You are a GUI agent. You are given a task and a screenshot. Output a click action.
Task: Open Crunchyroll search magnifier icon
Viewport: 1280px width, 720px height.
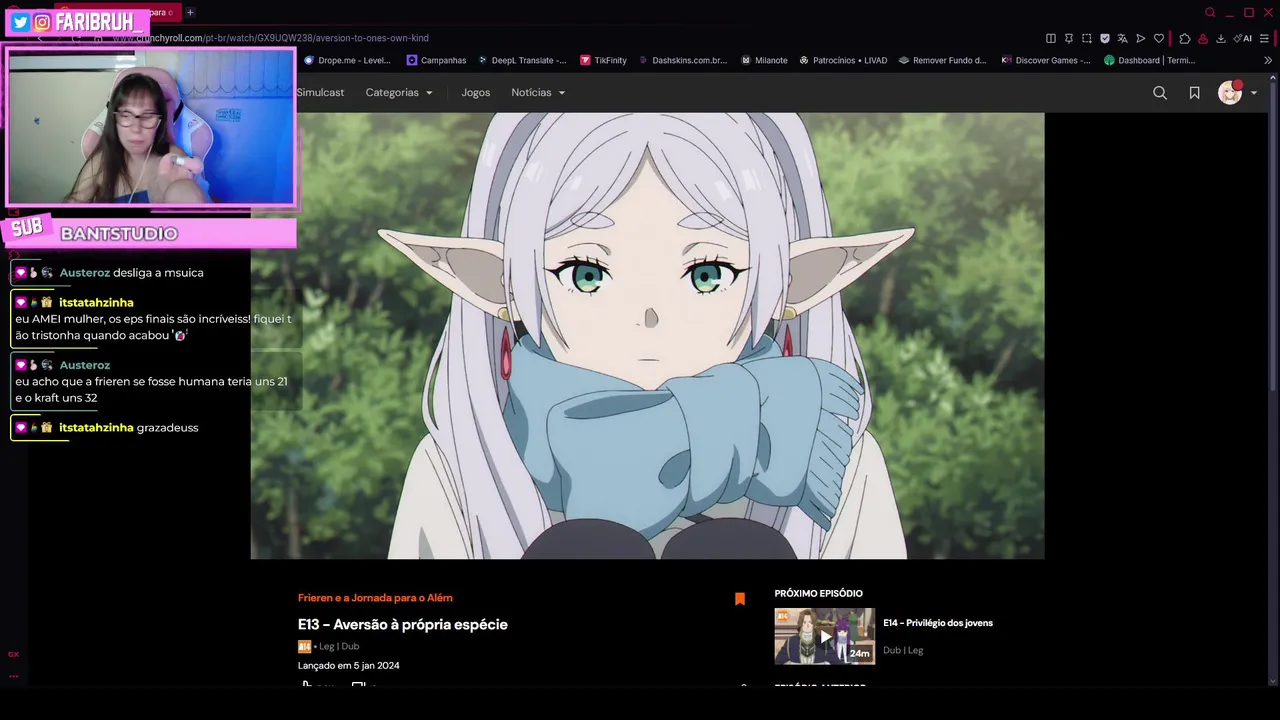[1160, 93]
